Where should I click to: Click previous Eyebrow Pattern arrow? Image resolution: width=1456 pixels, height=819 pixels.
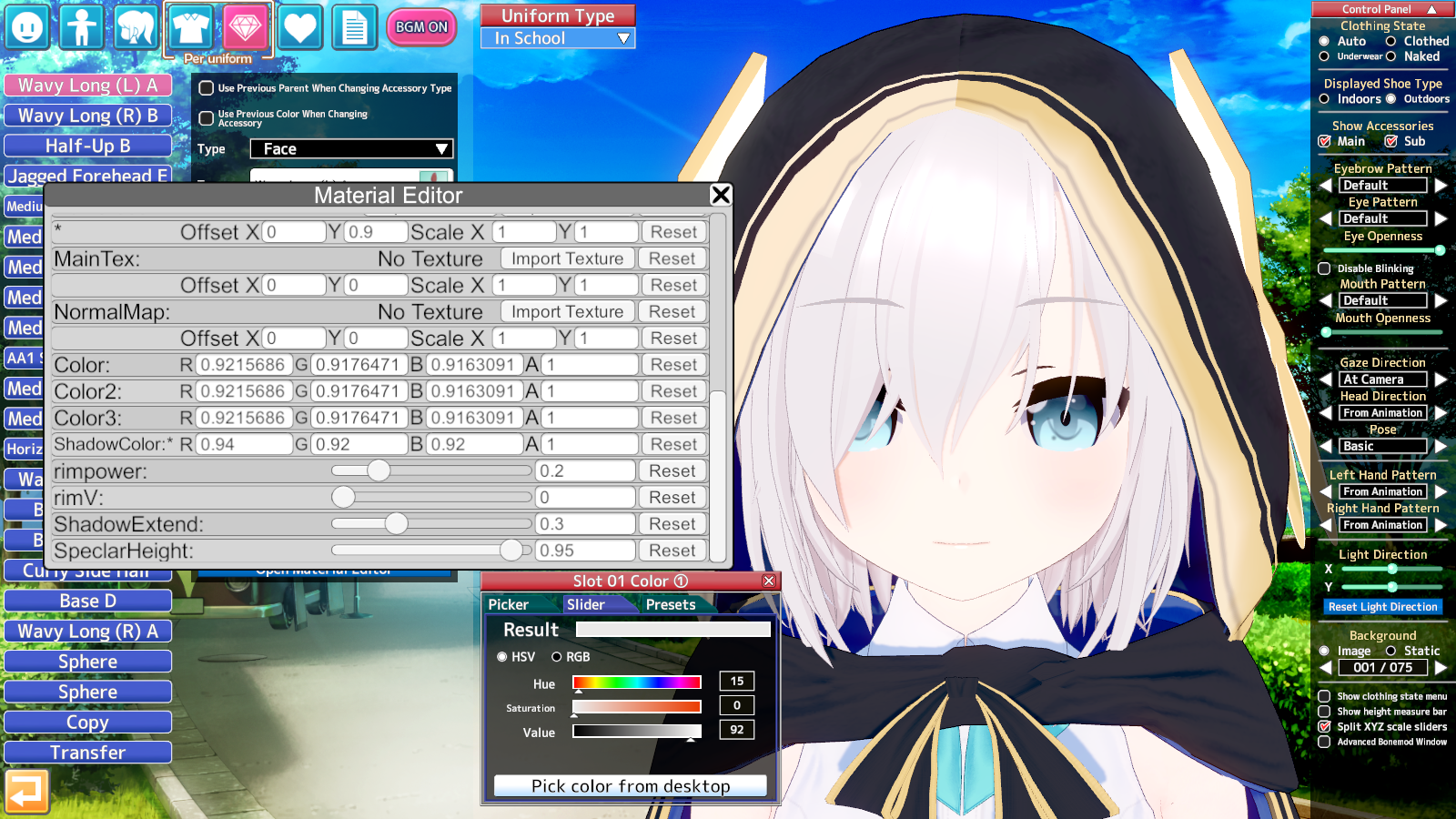(x=1326, y=186)
